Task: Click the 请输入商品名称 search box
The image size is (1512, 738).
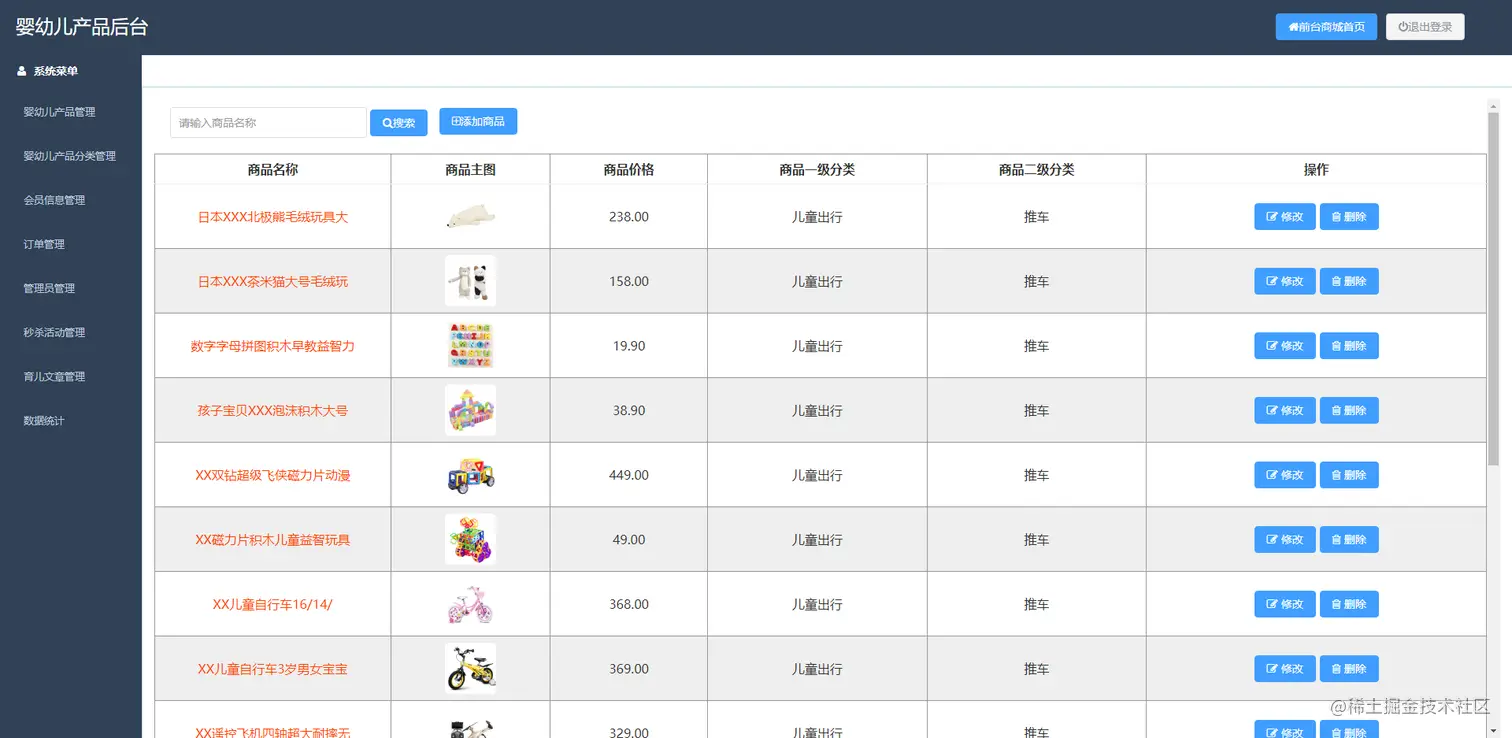Action: (x=267, y=121)
